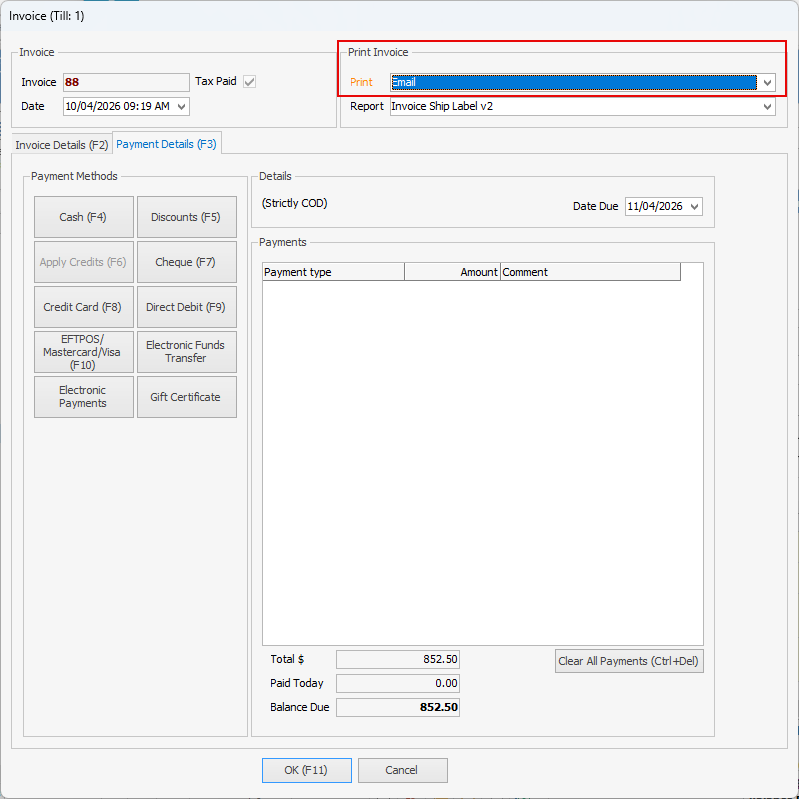Confirm with the OK (F11) button
Viewport: 799px width, 799px height.
307,770
